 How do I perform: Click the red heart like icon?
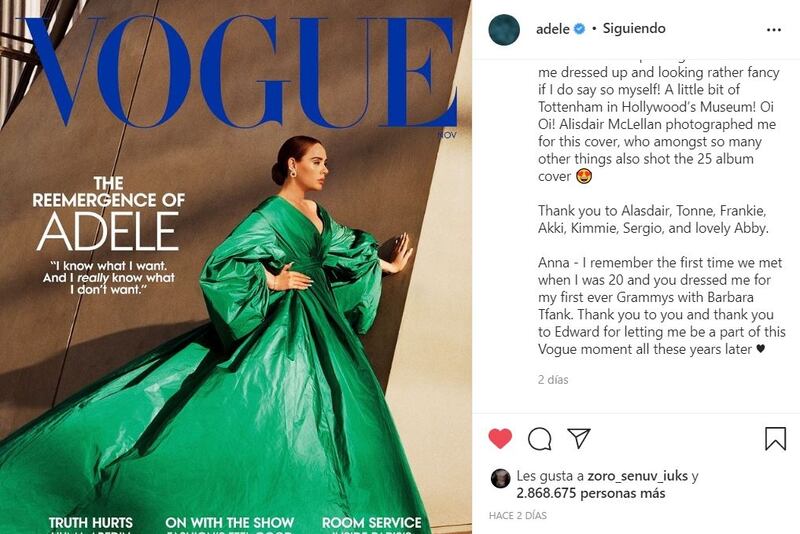pos(500,439)
